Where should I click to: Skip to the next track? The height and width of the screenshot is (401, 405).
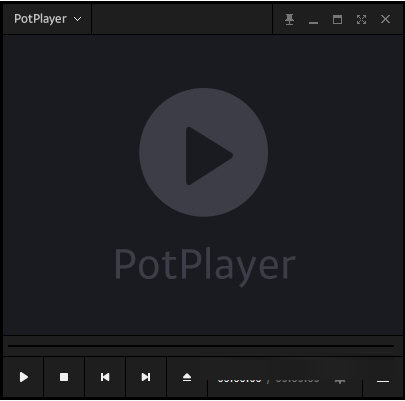tap(146, 377)
